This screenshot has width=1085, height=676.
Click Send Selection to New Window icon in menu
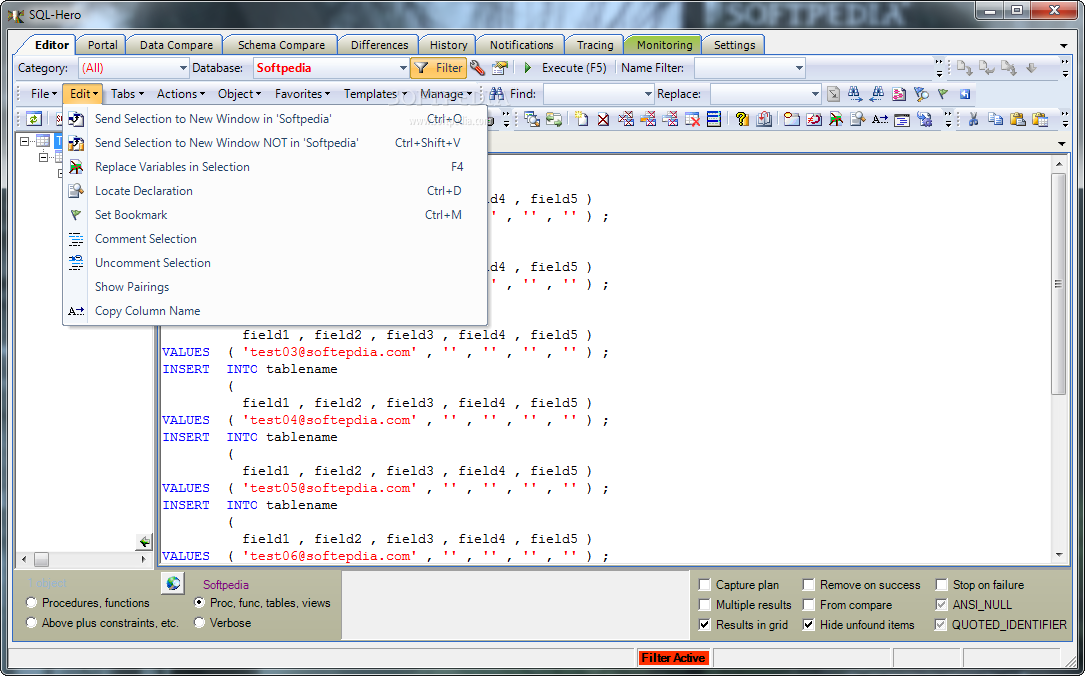(x=76, y=119)
